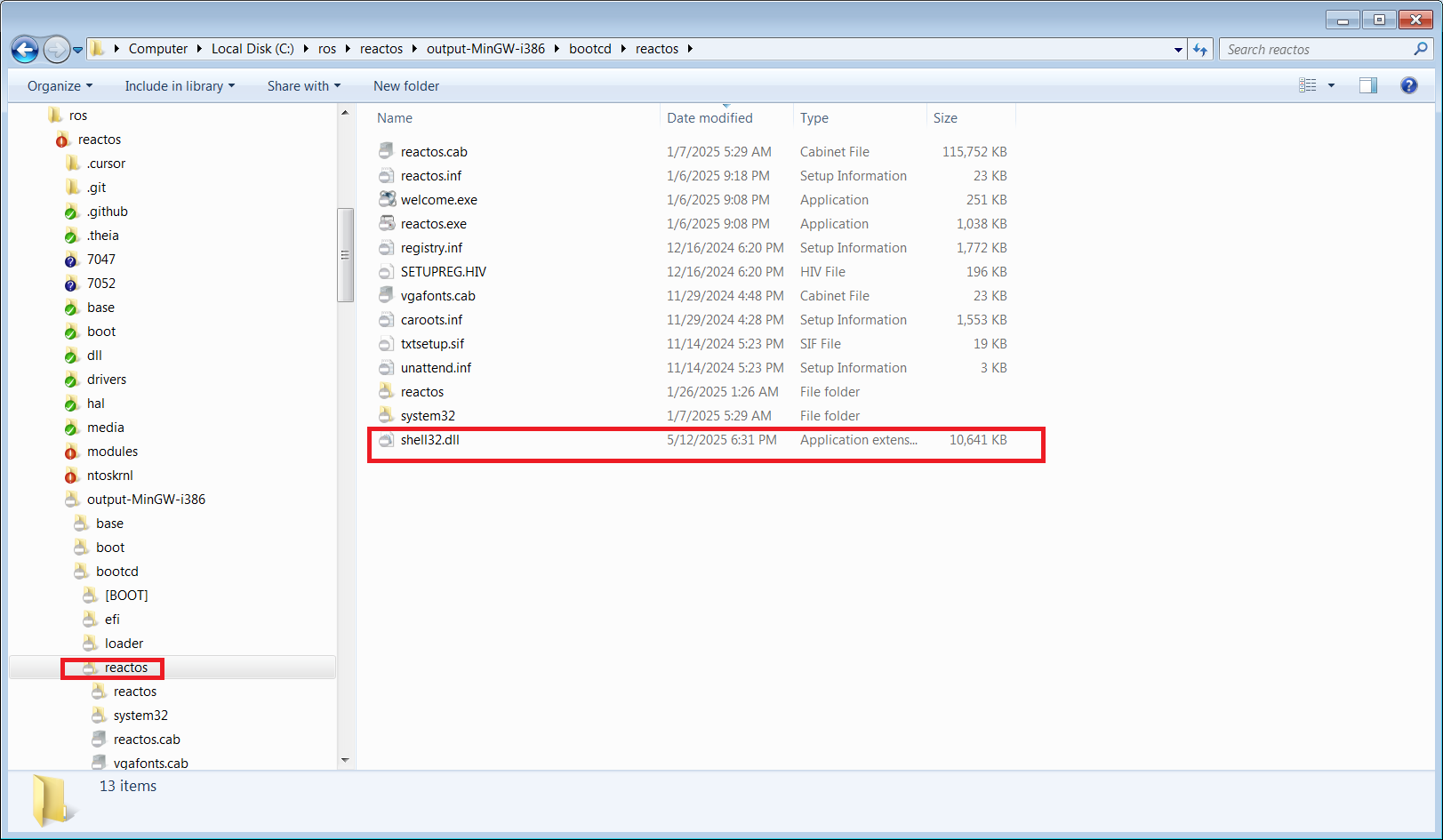Click the tree pane scroll down arrow
The width and height of the screenshot is (1443, 840).
(345, 761)
